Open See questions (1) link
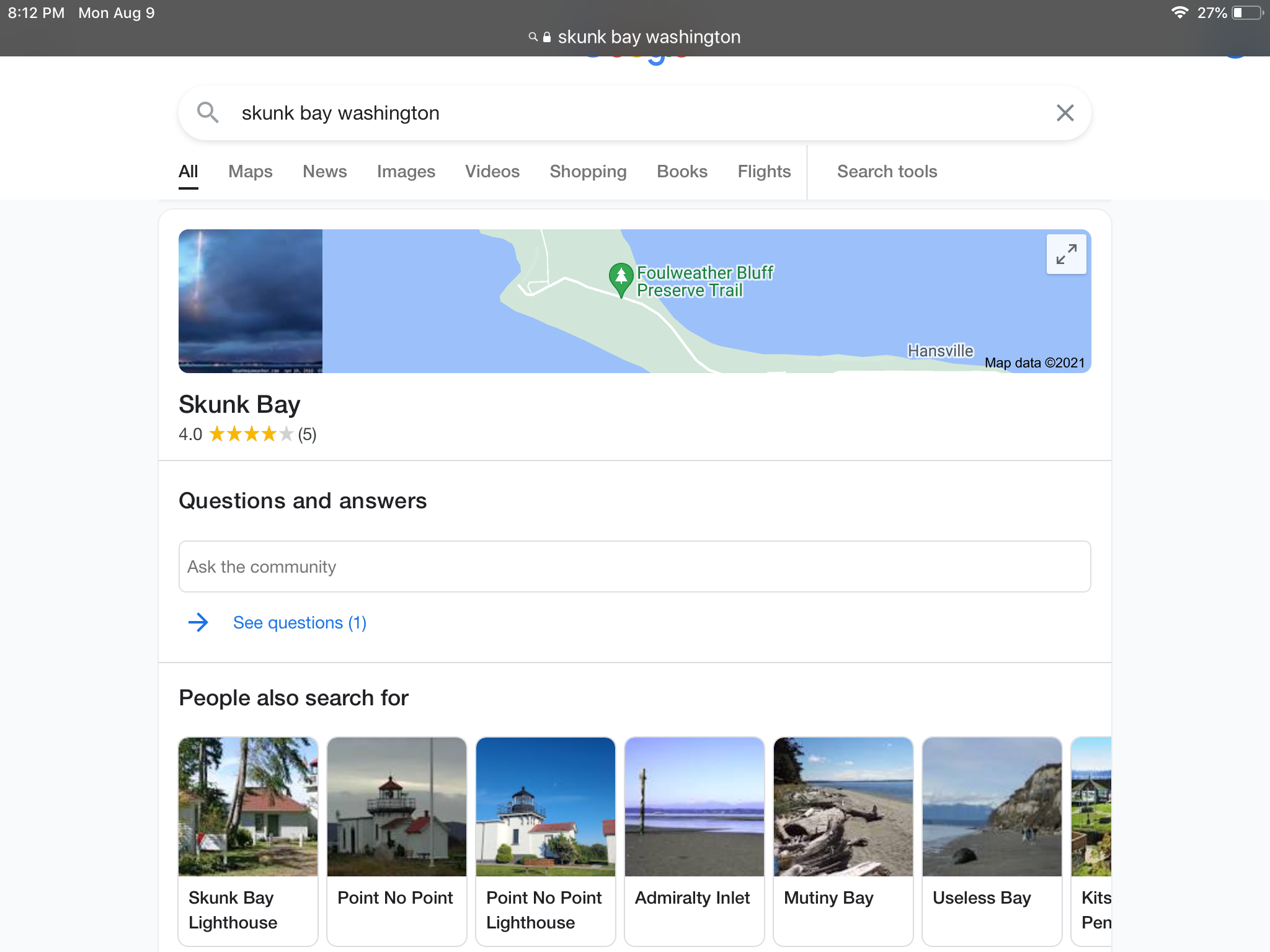Viewport: 1270px width, 952px height. (x=300, y=622)
